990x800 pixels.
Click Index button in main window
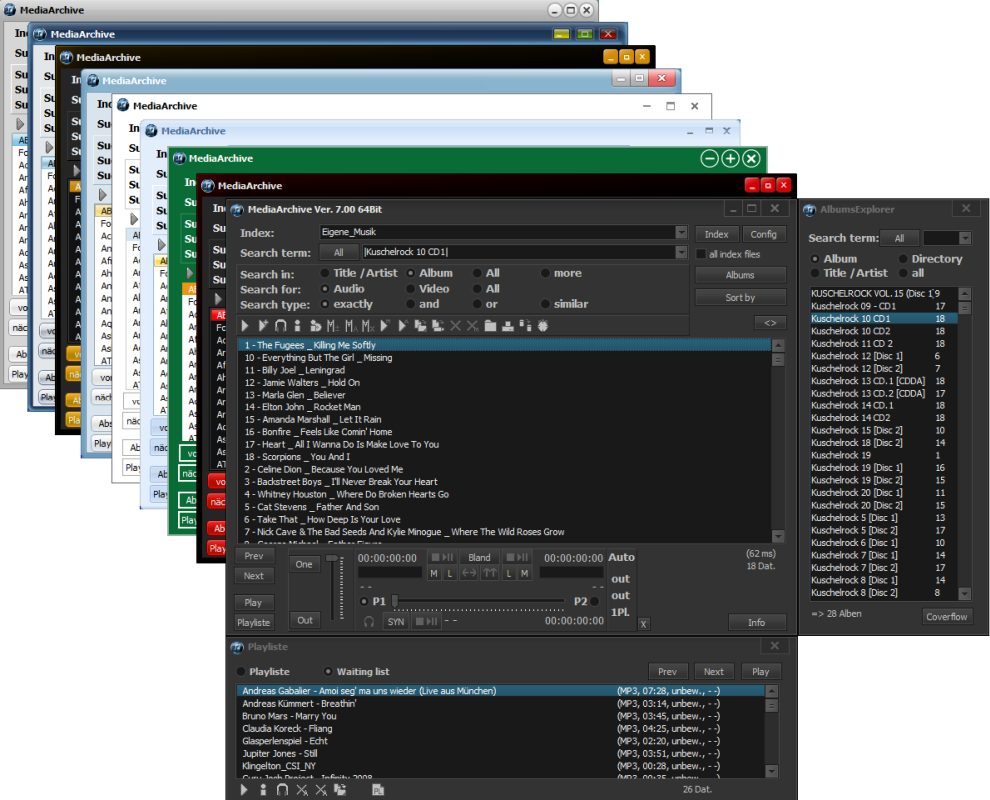tap(717, 234)
